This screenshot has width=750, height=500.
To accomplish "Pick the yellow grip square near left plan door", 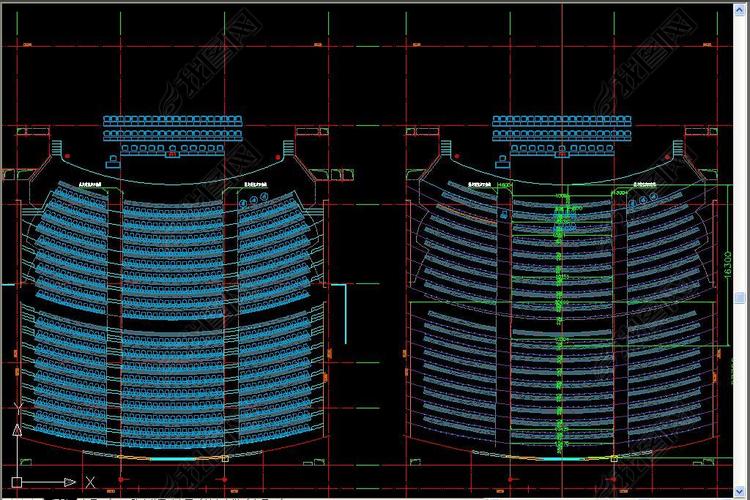I will 224,459.
